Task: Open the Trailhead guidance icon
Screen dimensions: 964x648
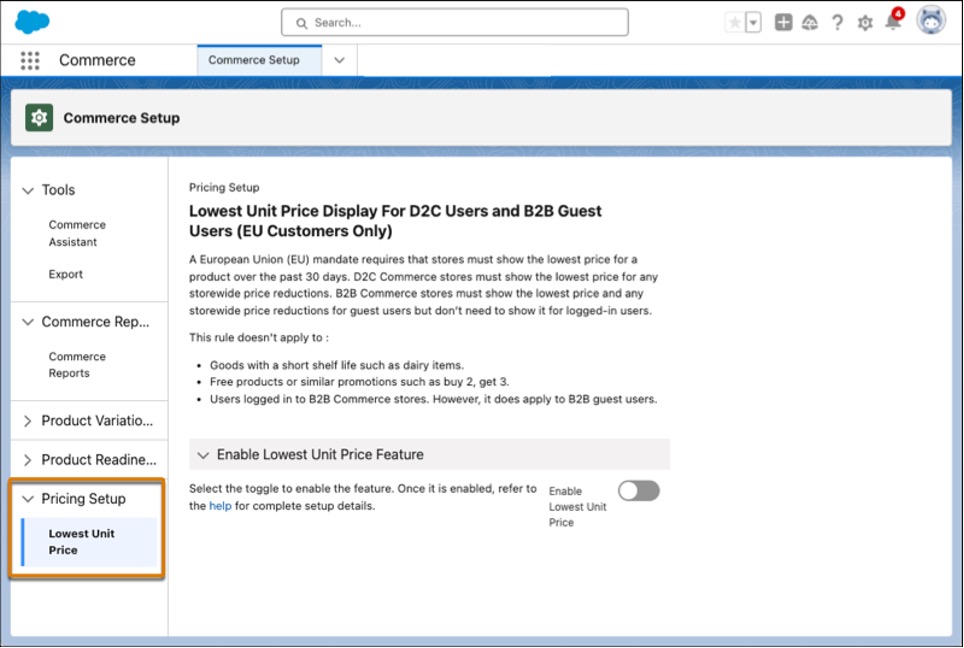Action: (810, 23)
